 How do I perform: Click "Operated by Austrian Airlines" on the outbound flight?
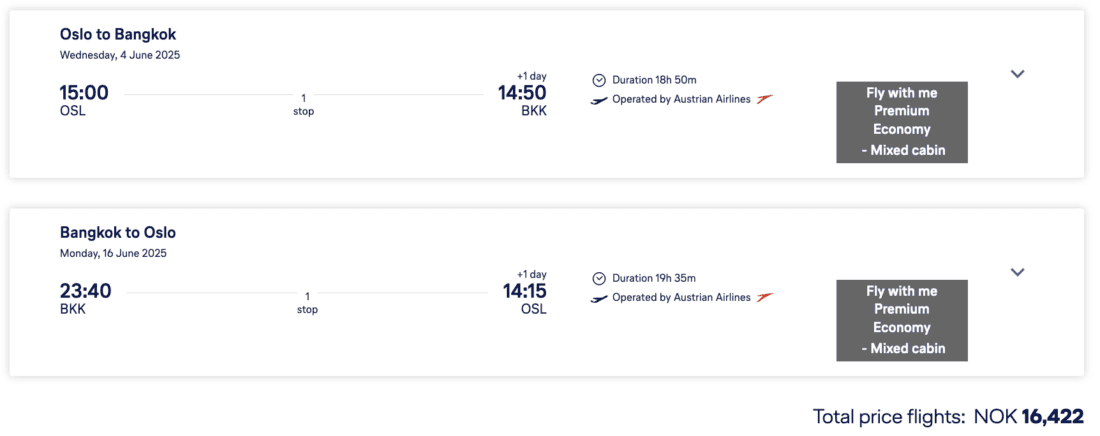pyautogui.click(x=681, y=99)
